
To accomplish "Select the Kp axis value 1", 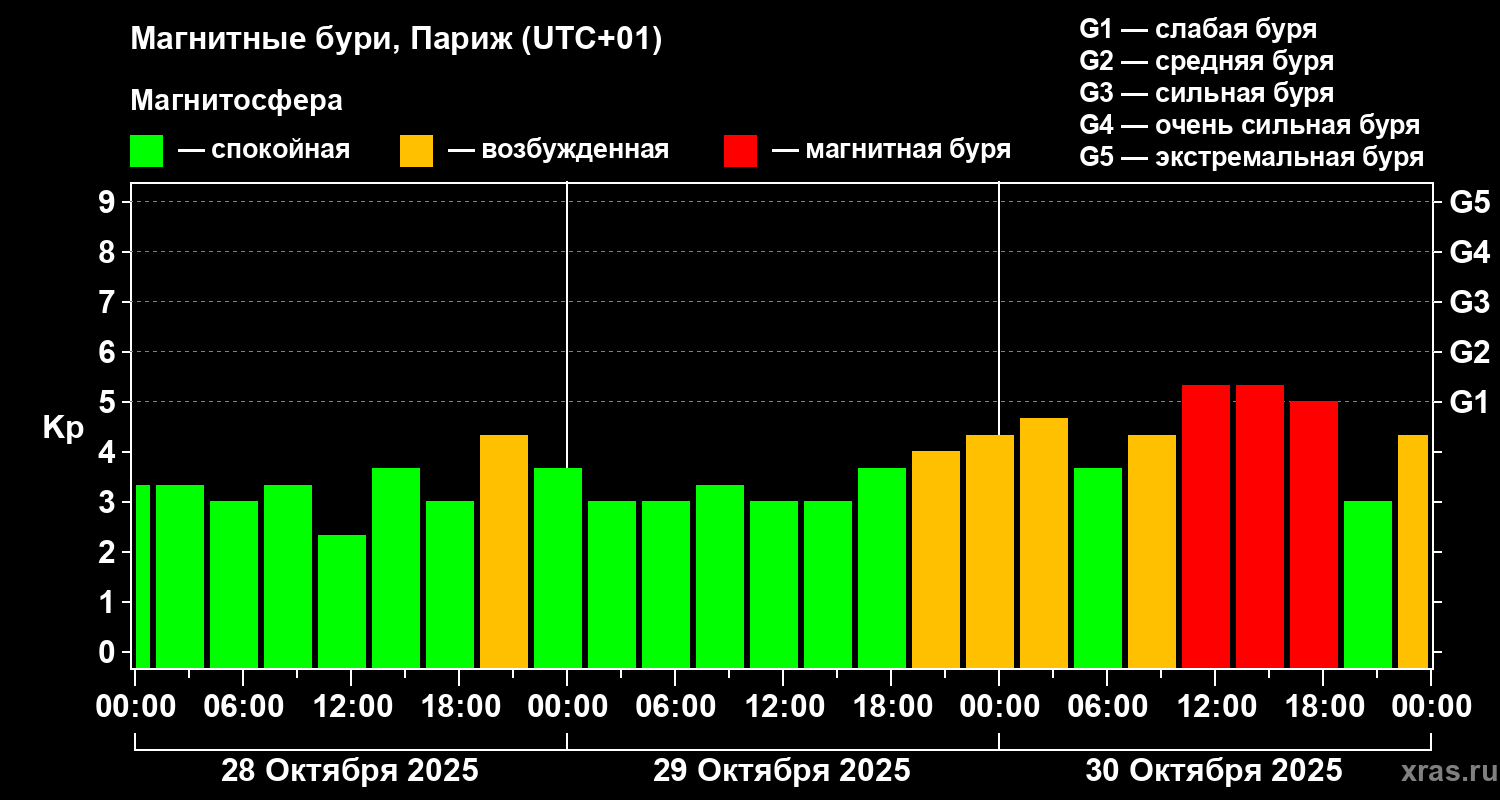I will click(x=109, y=602).
